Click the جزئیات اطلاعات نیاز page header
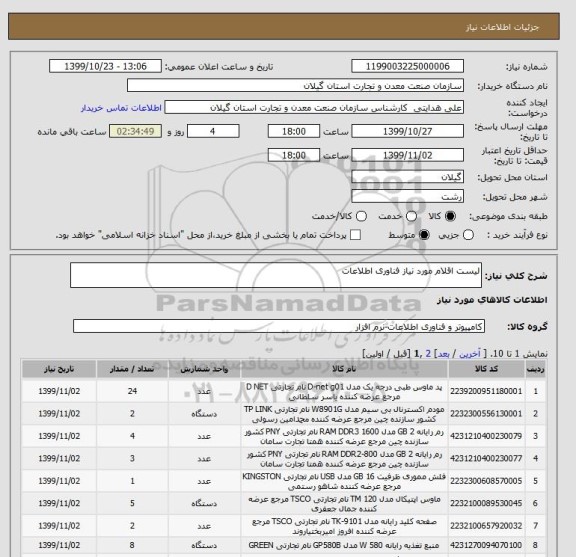 coord(503,28)
